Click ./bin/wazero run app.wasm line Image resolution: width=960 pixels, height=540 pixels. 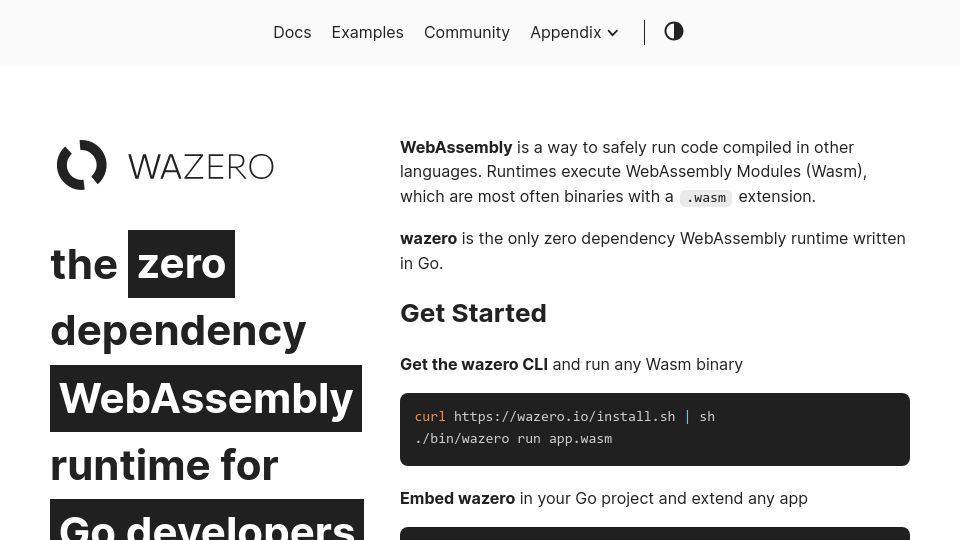coord(513,438)
